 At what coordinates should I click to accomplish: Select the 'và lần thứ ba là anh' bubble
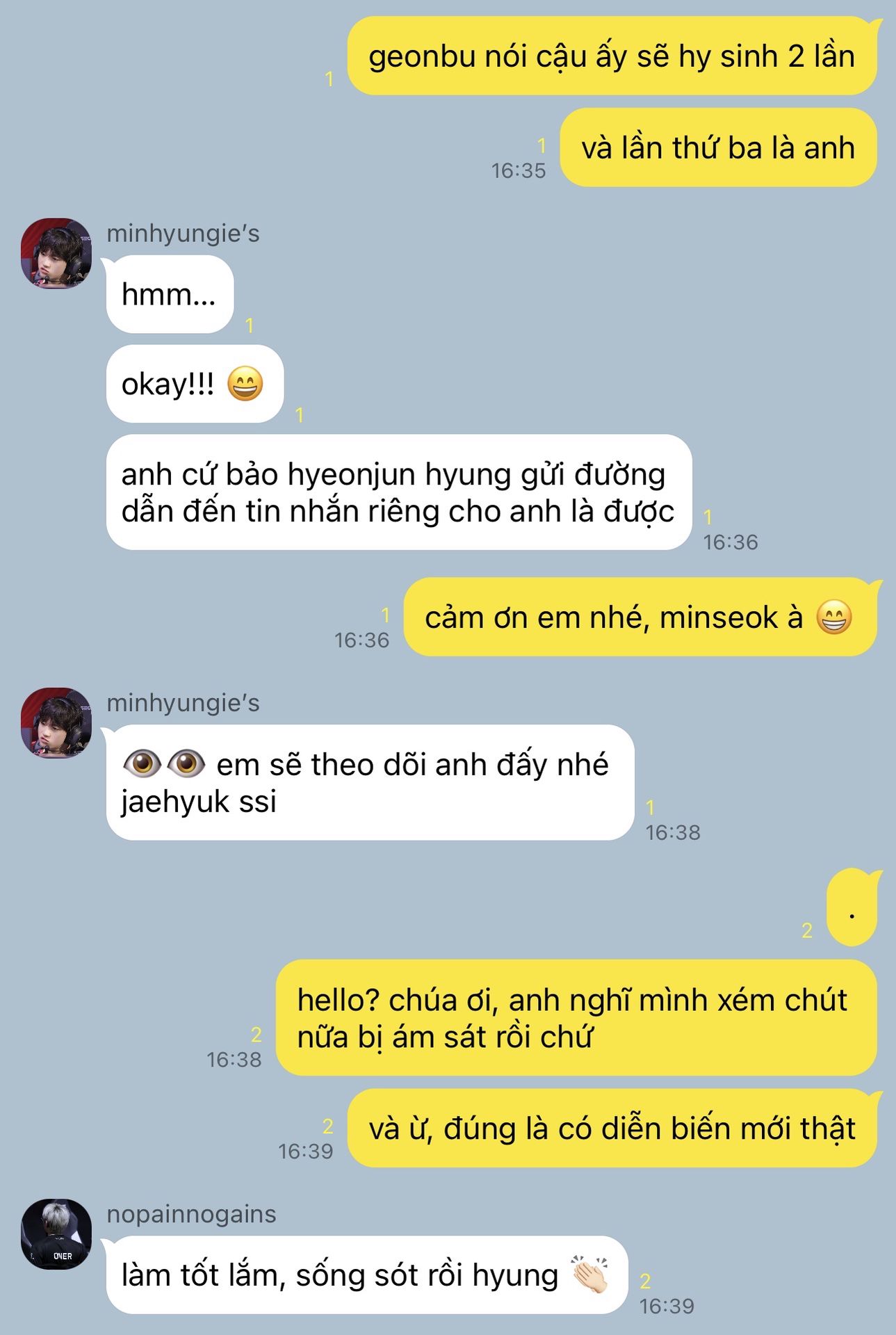tap(718, 147)
